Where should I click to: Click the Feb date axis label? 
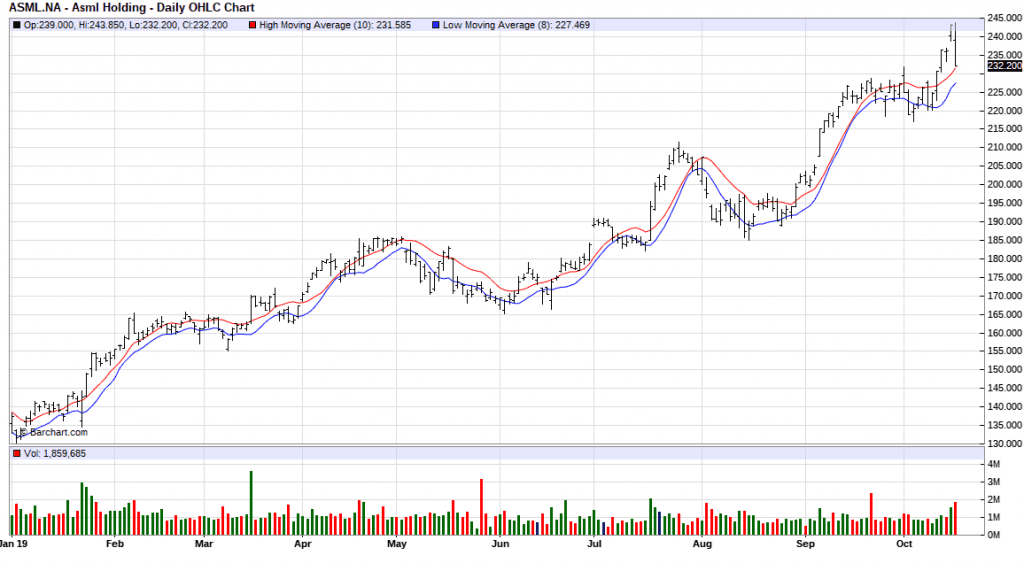tap(114, 545)
